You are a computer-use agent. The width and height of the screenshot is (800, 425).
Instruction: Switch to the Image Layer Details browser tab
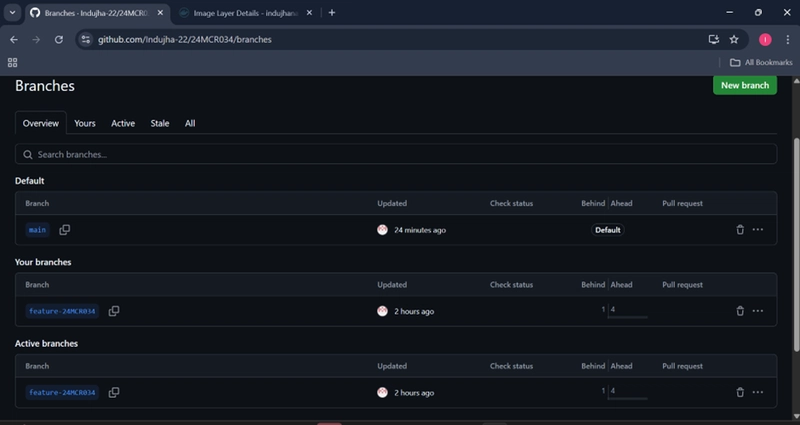[x=246, y=13]
